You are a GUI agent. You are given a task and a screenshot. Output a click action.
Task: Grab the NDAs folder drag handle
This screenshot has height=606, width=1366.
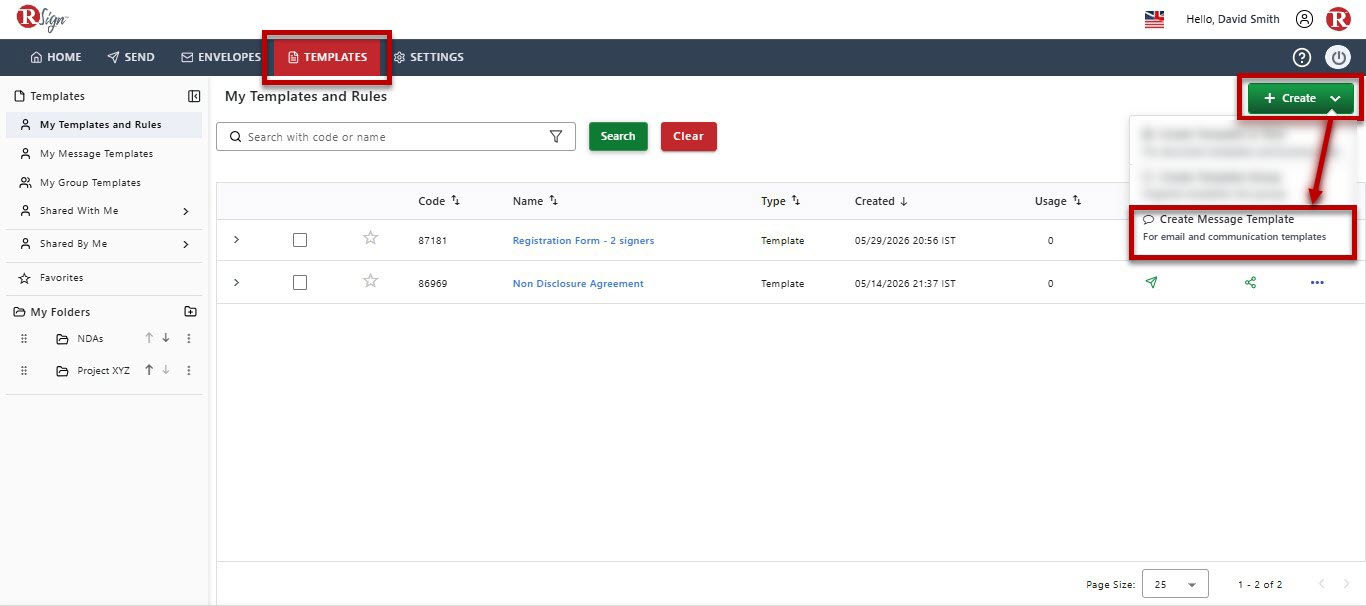click(x=24, y=339)
